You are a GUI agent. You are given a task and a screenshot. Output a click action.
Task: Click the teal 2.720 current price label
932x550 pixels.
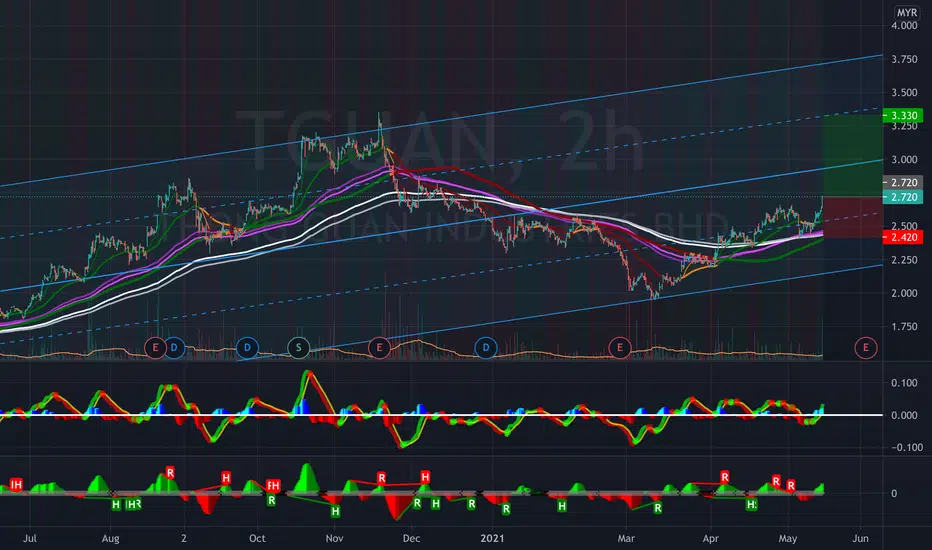click(x=903, y=197)
